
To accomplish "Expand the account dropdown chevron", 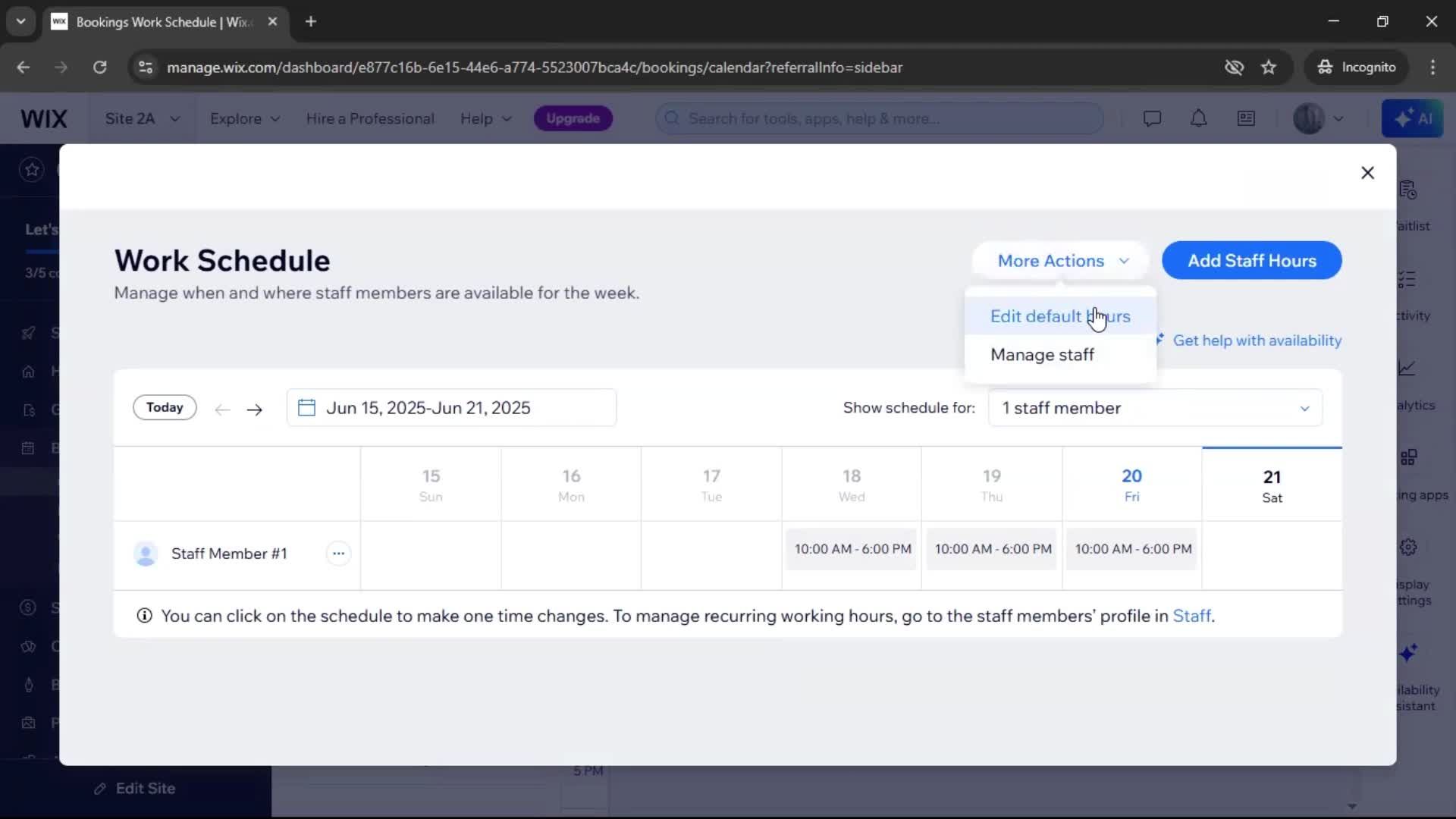I will [1338, 119].
